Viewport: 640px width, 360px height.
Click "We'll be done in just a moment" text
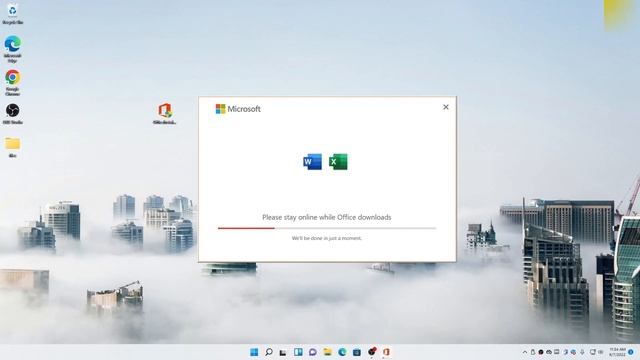[327, 238]
